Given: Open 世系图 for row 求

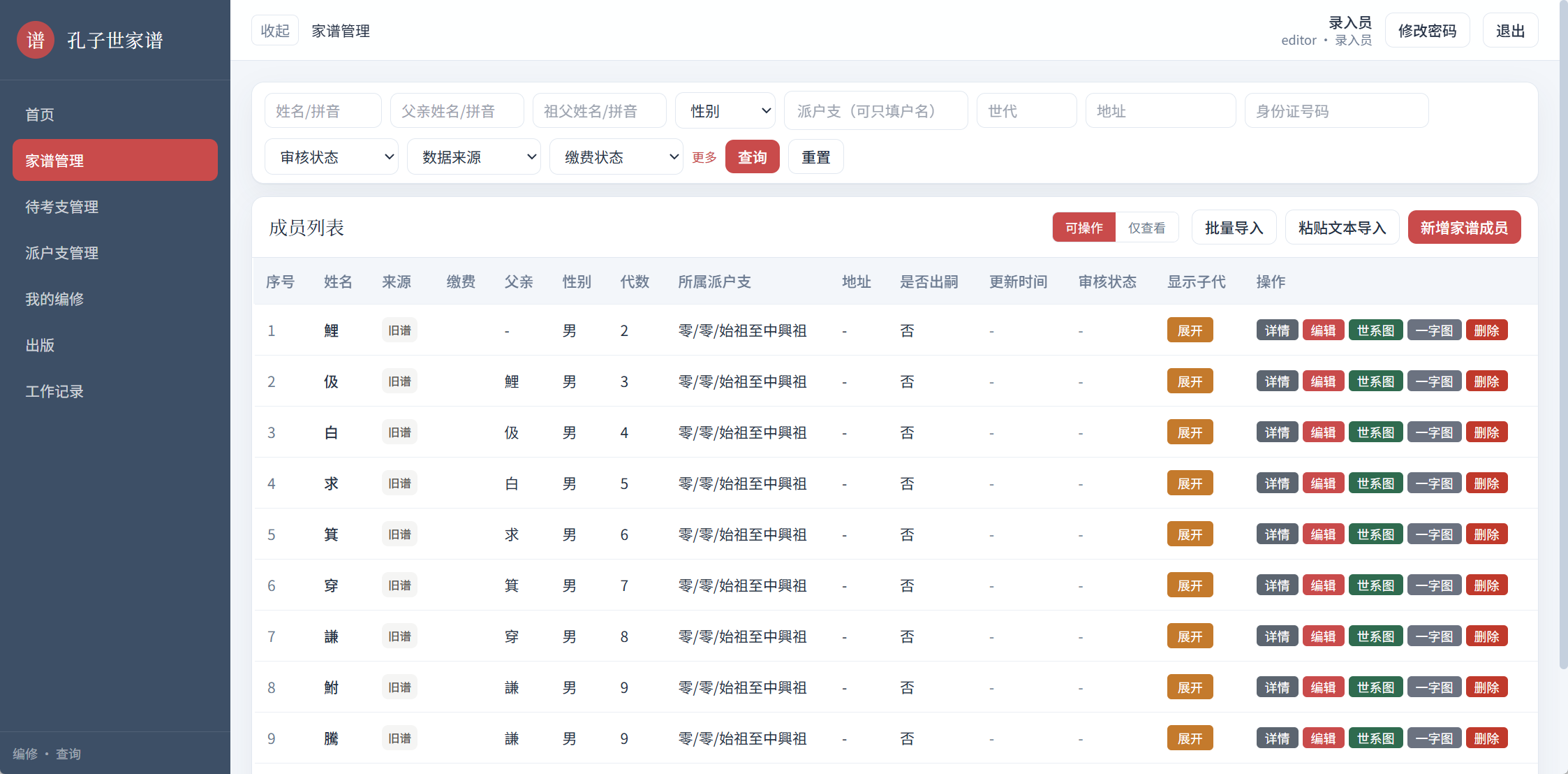Looking at the screenshot, I should coord(1375,483).
